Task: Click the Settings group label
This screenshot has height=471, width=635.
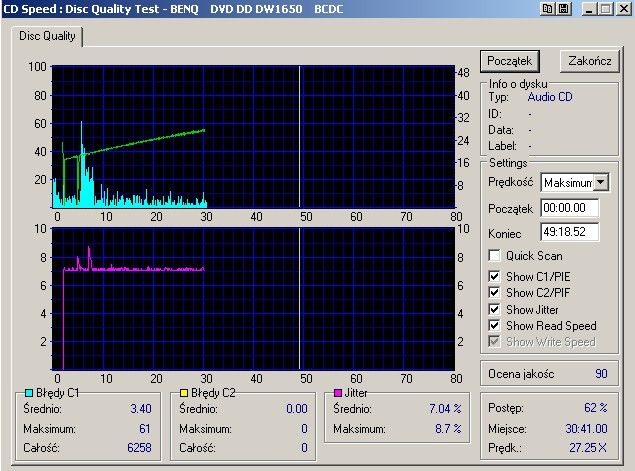Action: (x=508, y=163)
